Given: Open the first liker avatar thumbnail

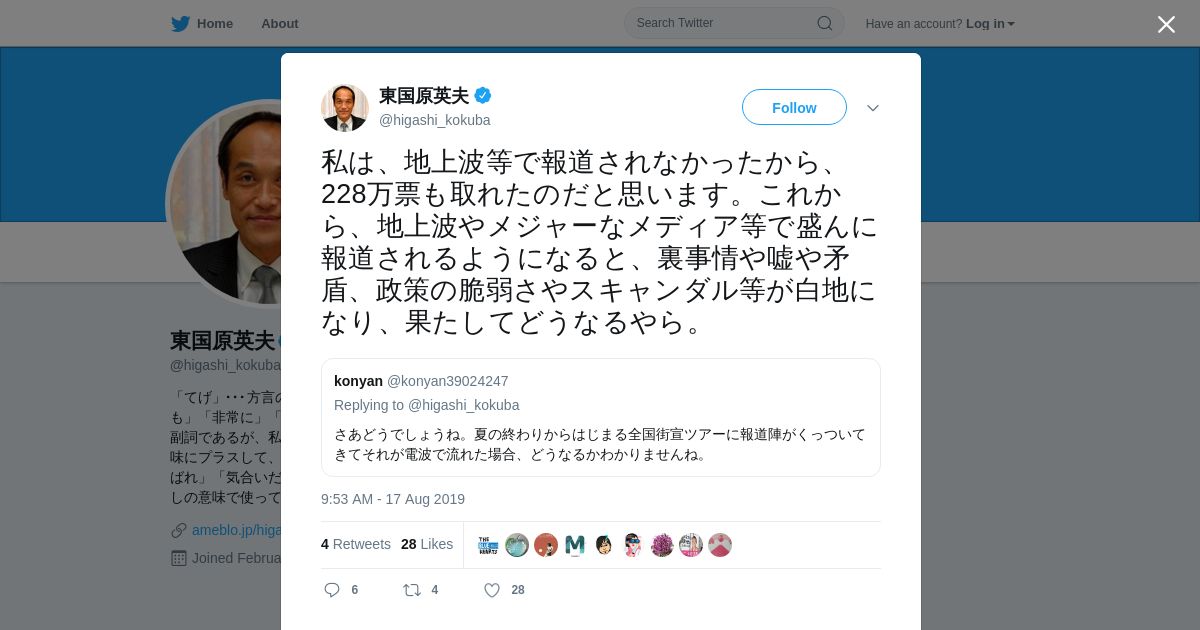Looking at the screenshot, I should (488, 545).
